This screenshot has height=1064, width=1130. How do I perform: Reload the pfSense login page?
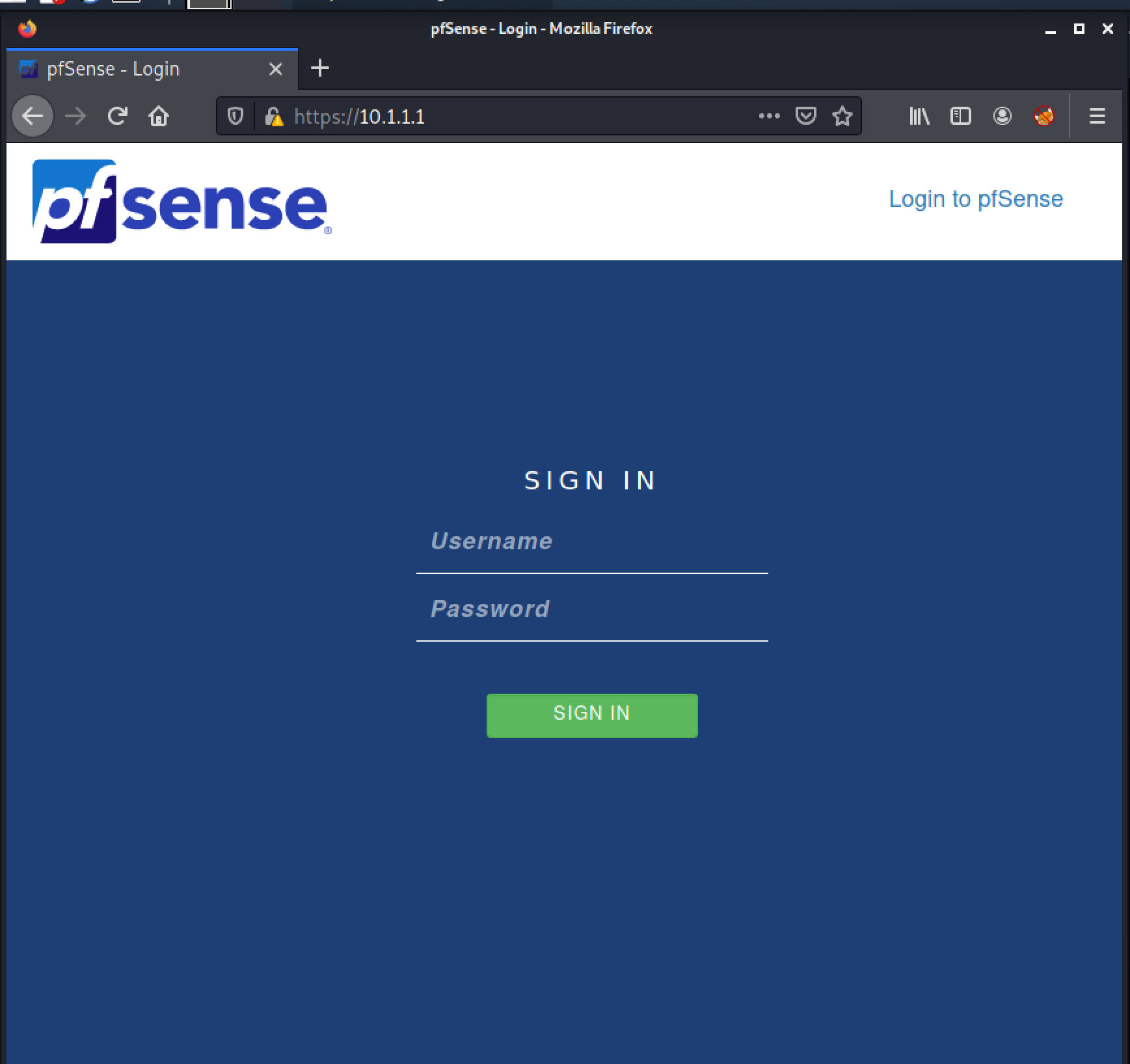click(117, 116)
